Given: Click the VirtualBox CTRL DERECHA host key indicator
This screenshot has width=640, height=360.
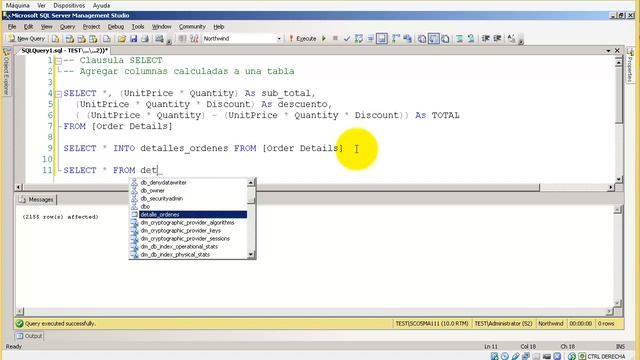Looking at the screenshot, I should click(605, 356).
